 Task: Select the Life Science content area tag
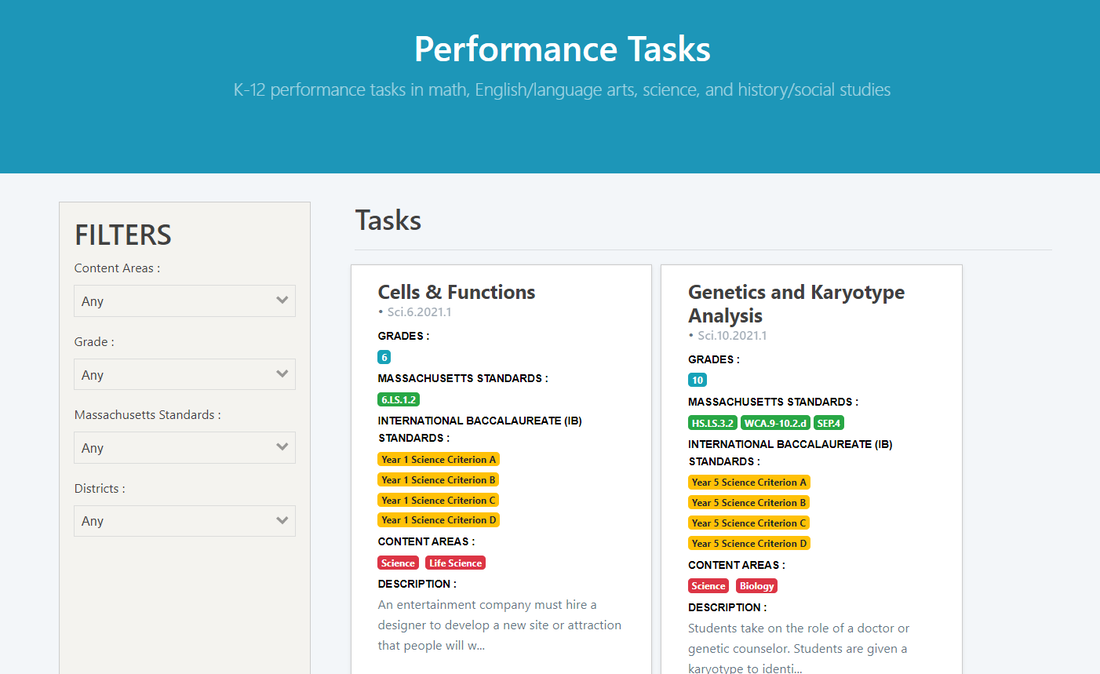tap(455, 563)
